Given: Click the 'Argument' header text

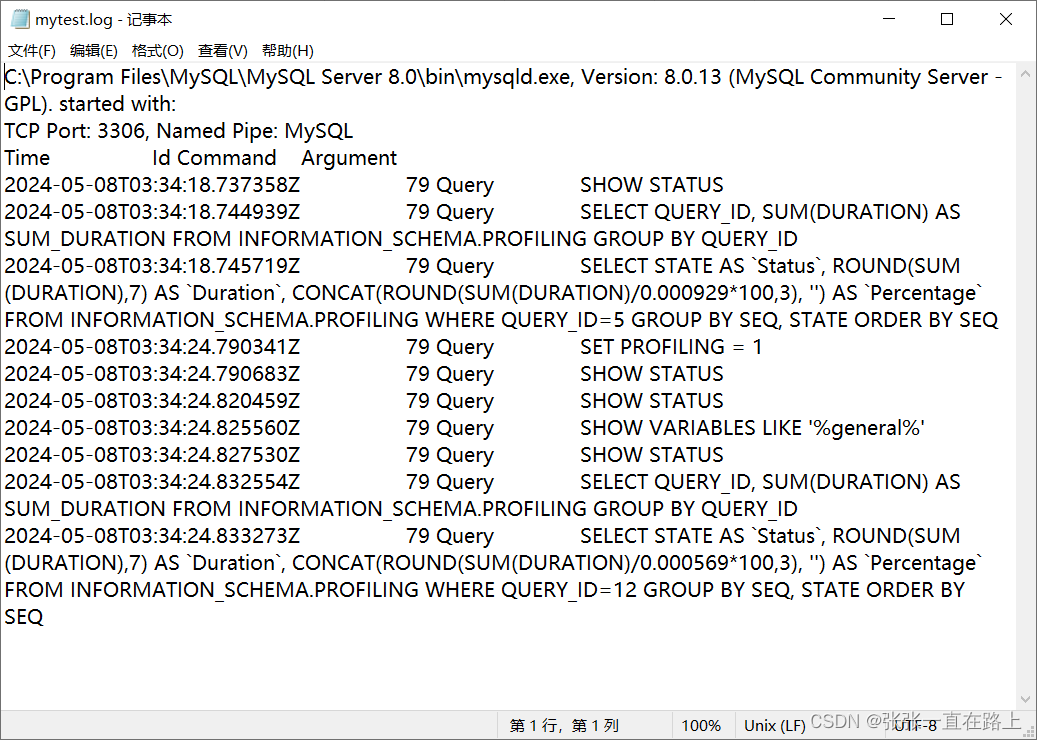Looking at the screenshot, I should (349, 158).
